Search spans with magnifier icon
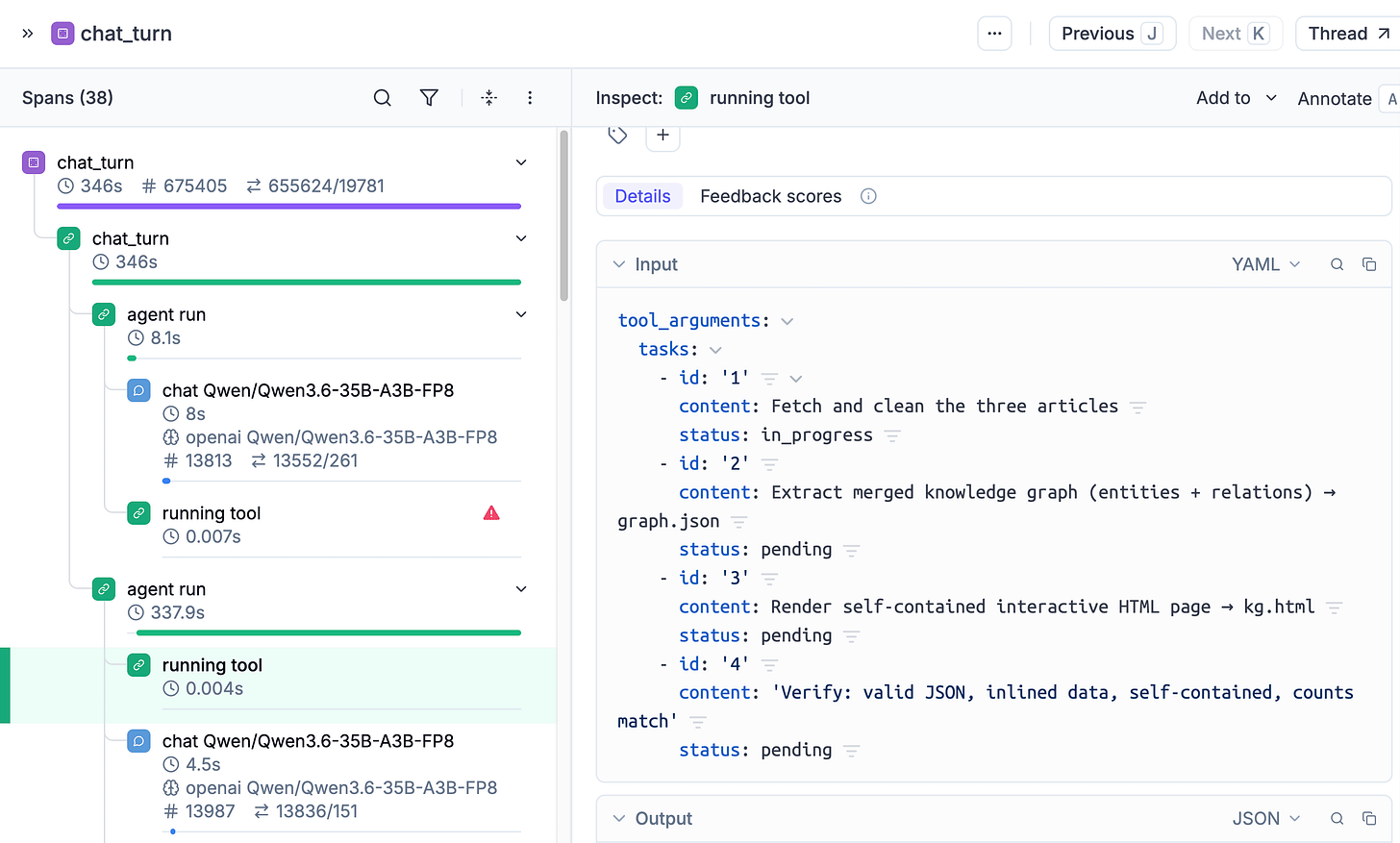The image size is (1400, 843). click(383, 98)
